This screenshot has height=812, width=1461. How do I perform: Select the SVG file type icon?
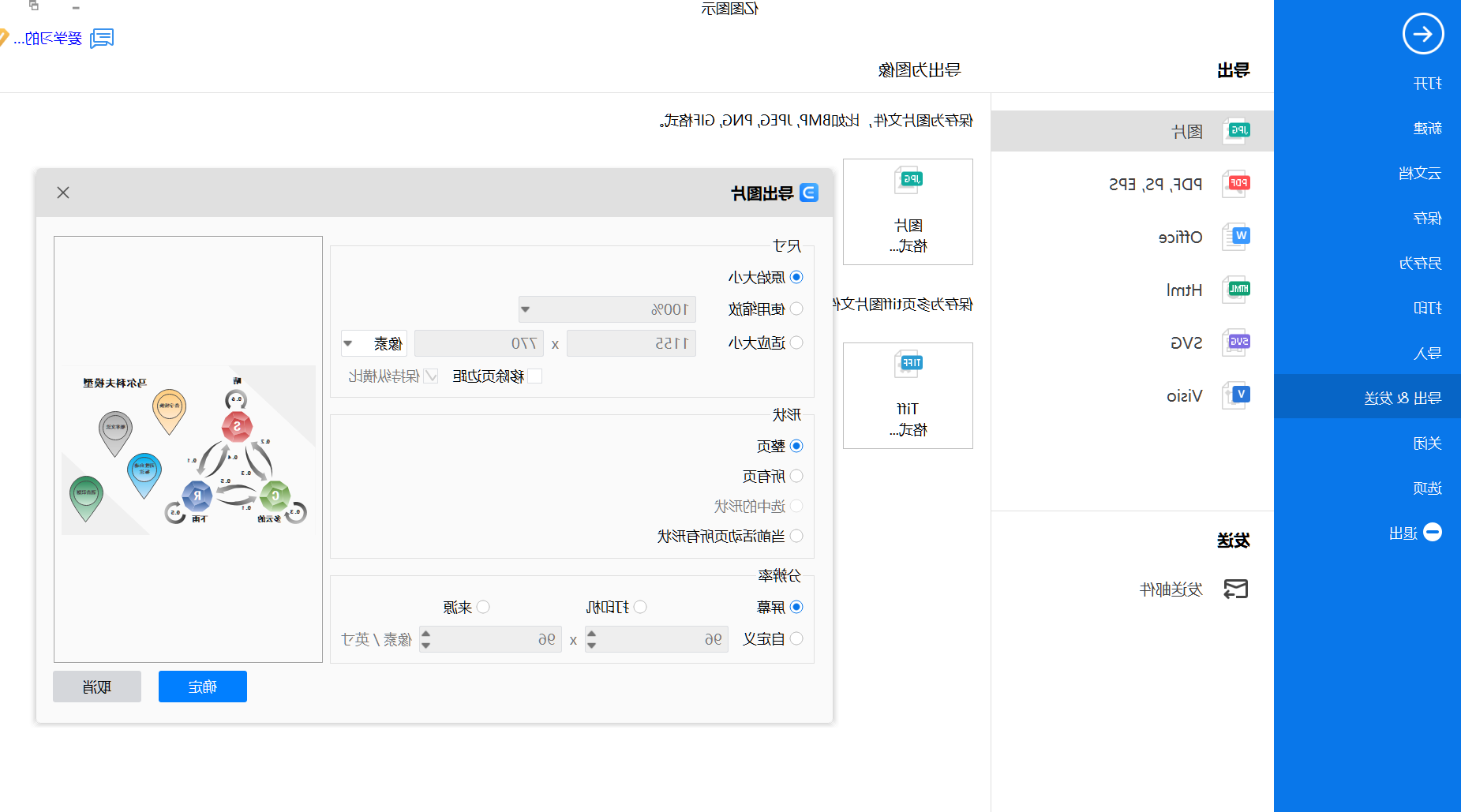coord(1237,342)
